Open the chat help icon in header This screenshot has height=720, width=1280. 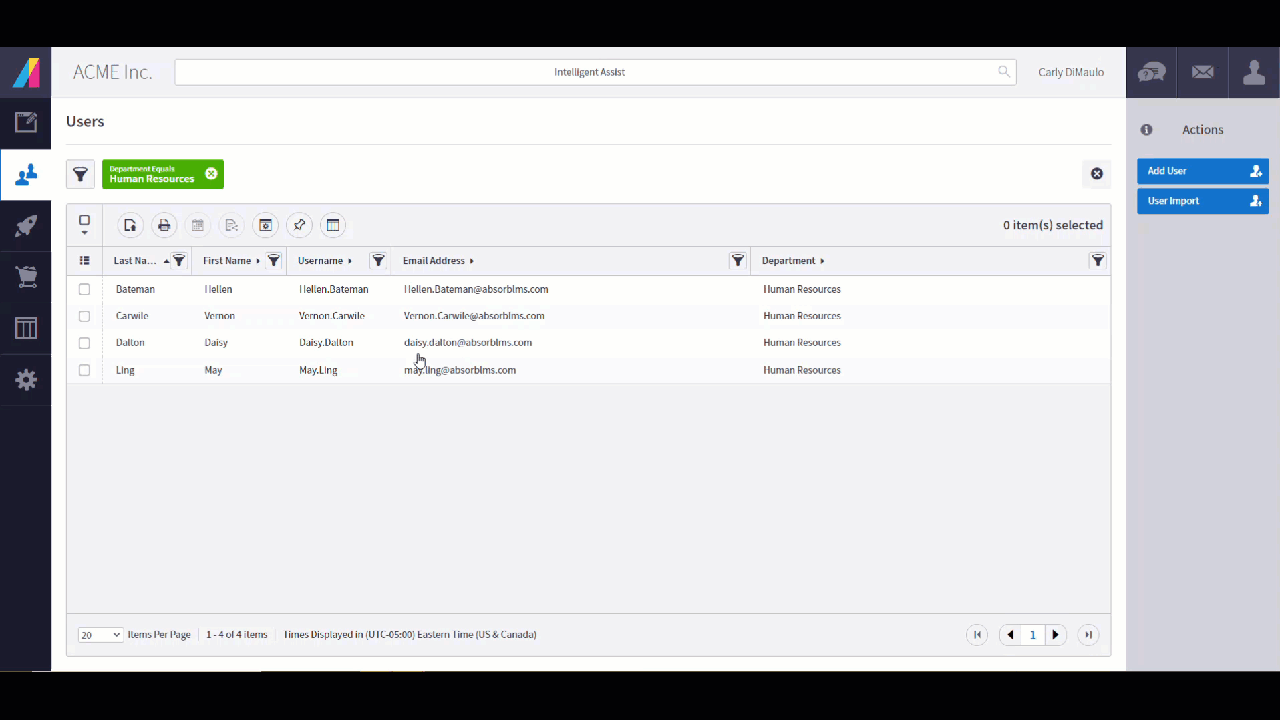tap(1152, 72)
